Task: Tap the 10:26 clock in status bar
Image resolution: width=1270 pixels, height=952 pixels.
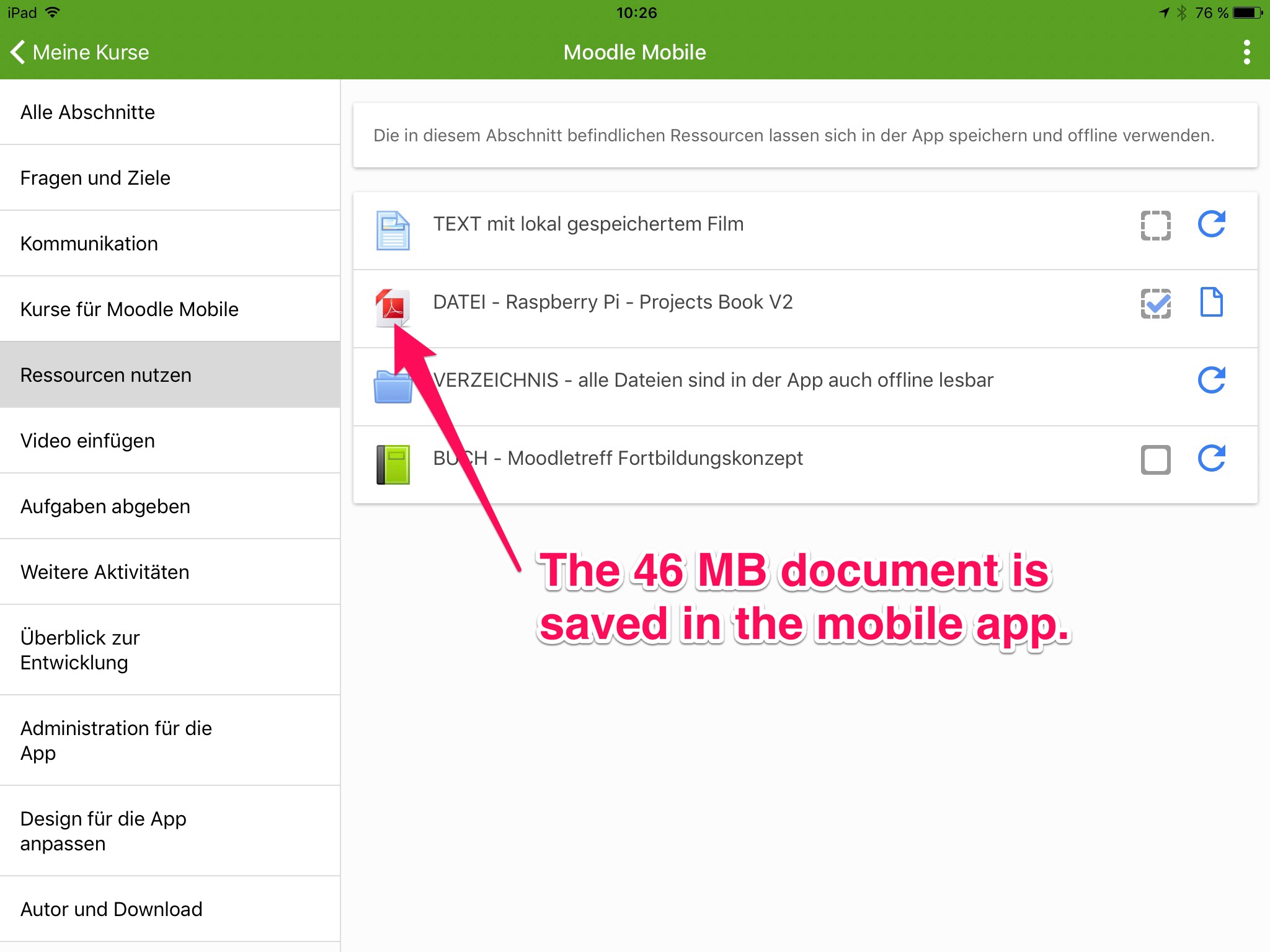Action: click(x=636, y=13)
